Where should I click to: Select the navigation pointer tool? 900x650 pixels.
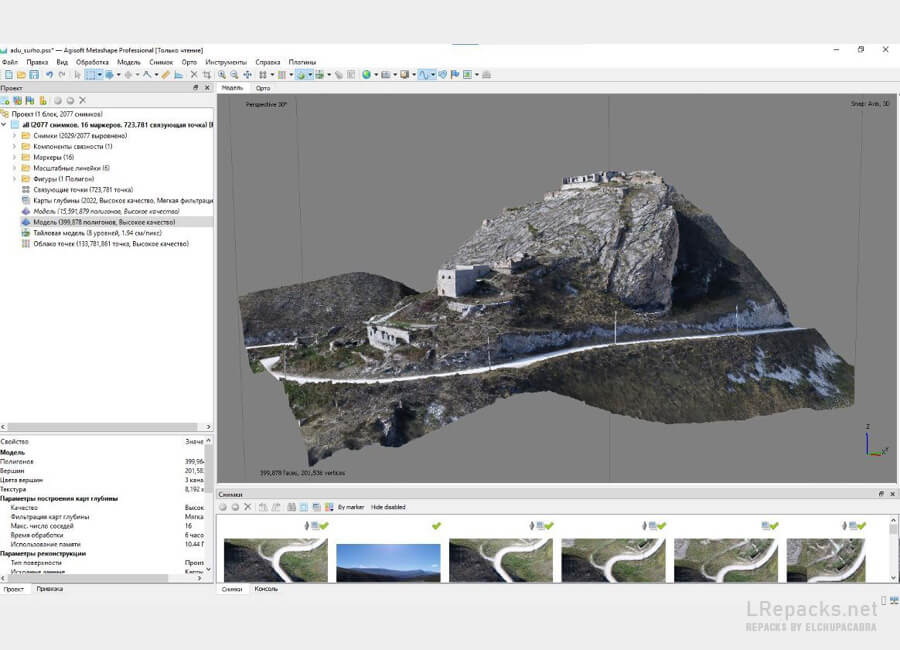point(77,75)
